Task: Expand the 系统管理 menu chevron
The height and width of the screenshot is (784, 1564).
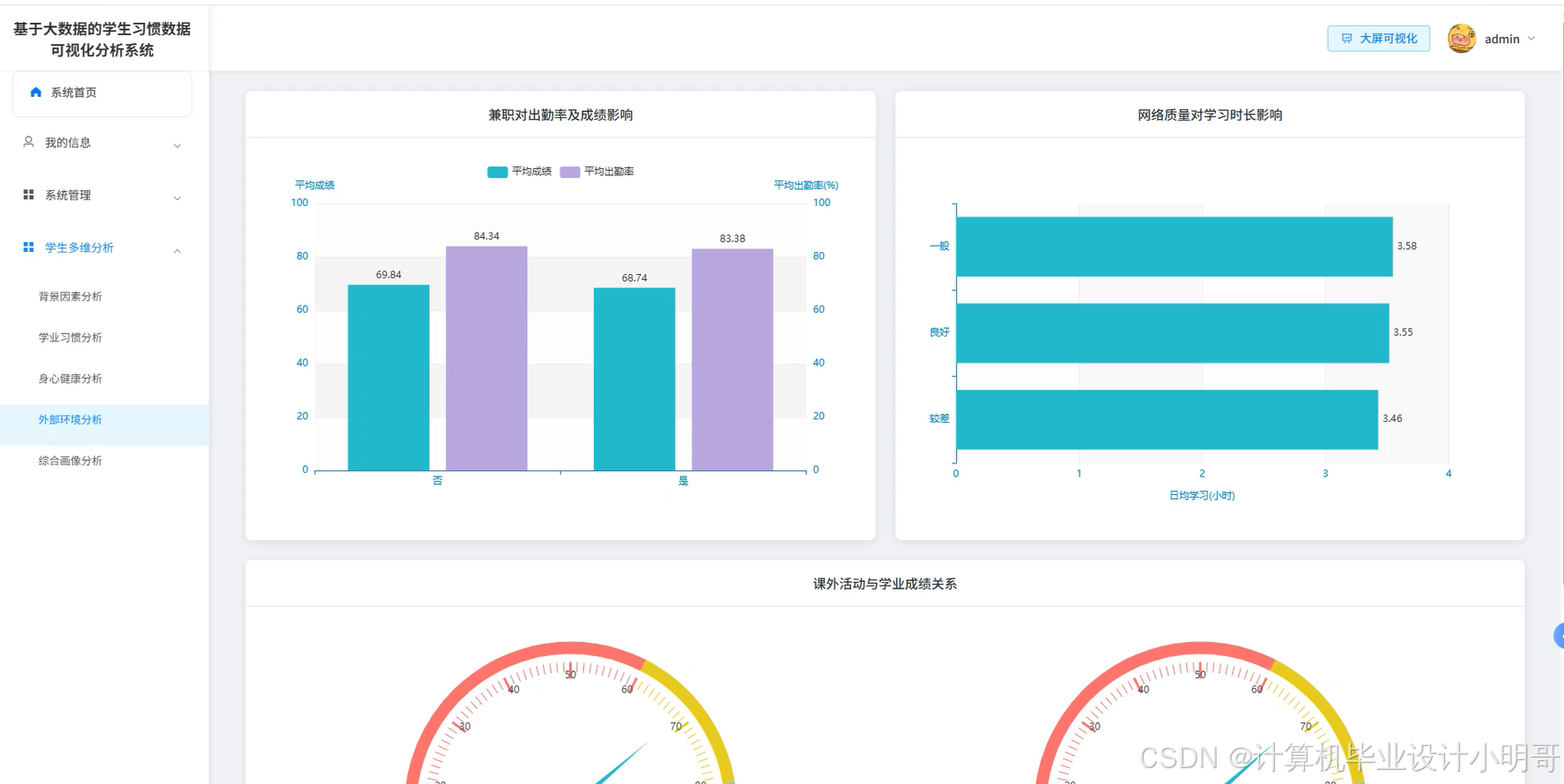Action: [177, 198]
